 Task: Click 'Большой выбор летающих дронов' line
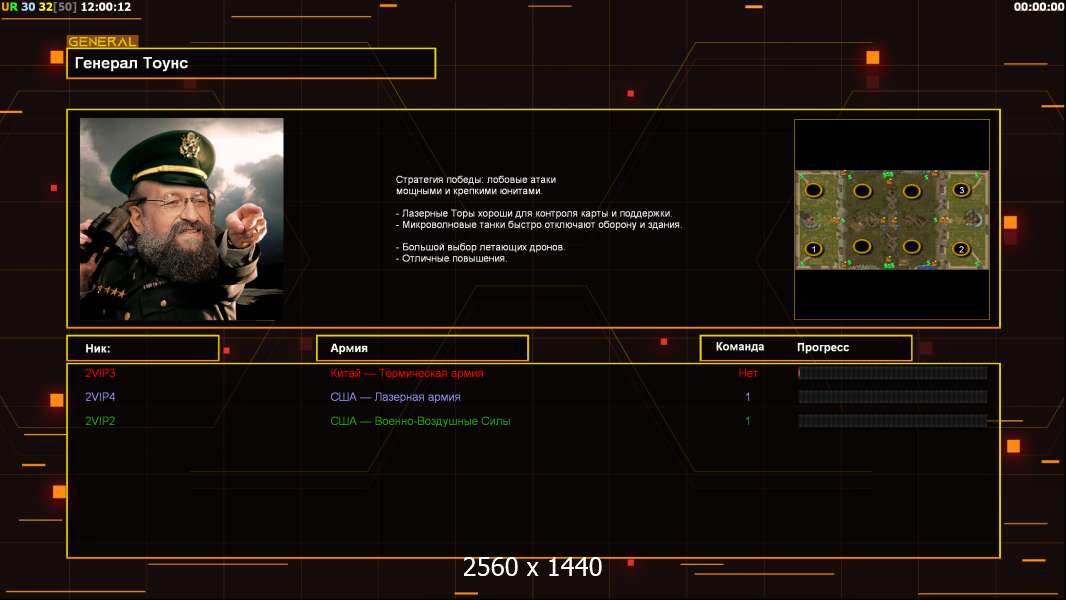[480, 247]
